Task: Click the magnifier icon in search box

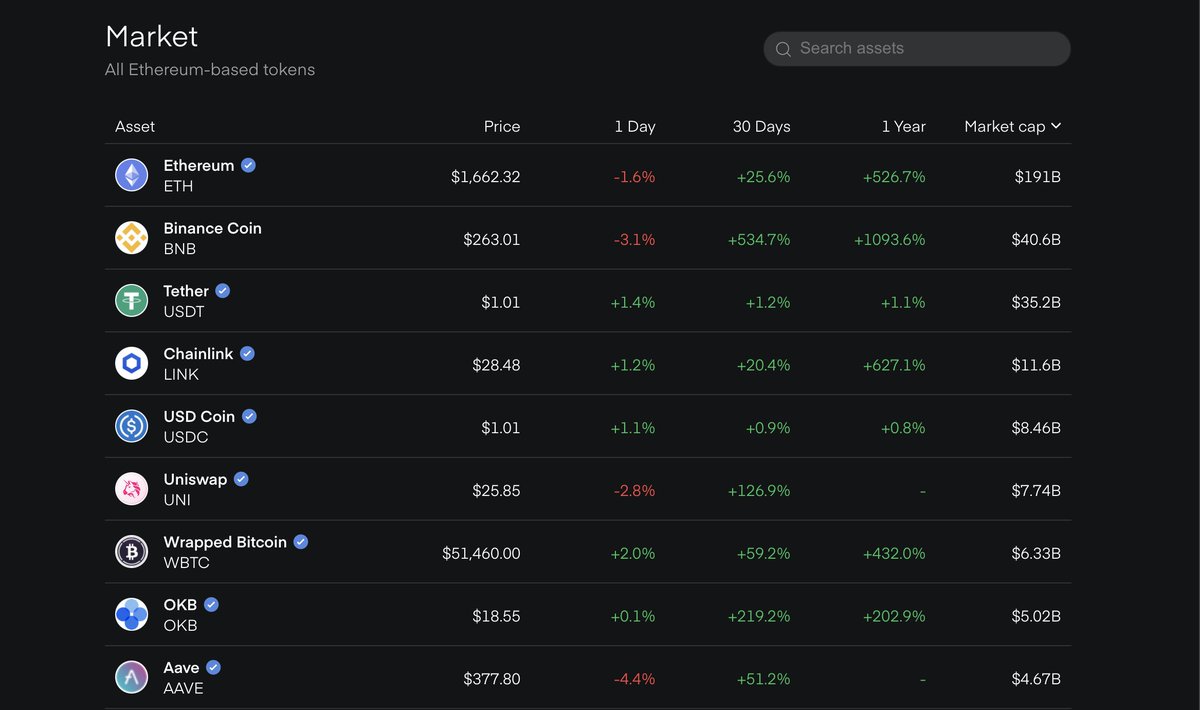Action: [783, 49]
